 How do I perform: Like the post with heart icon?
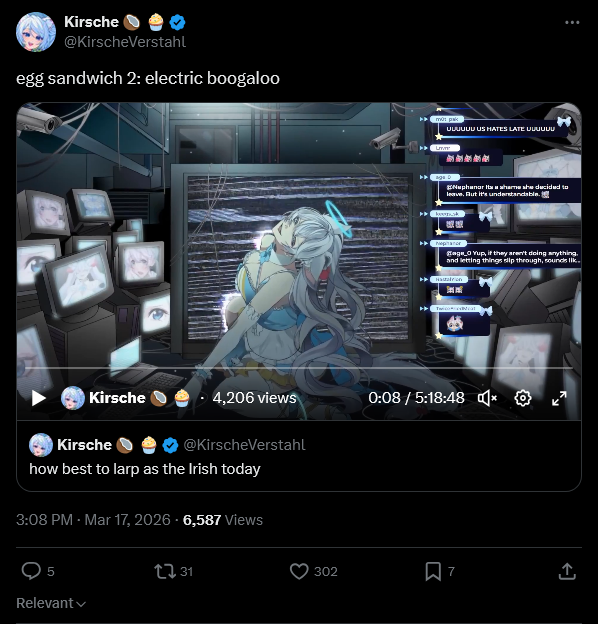point(299,571)
